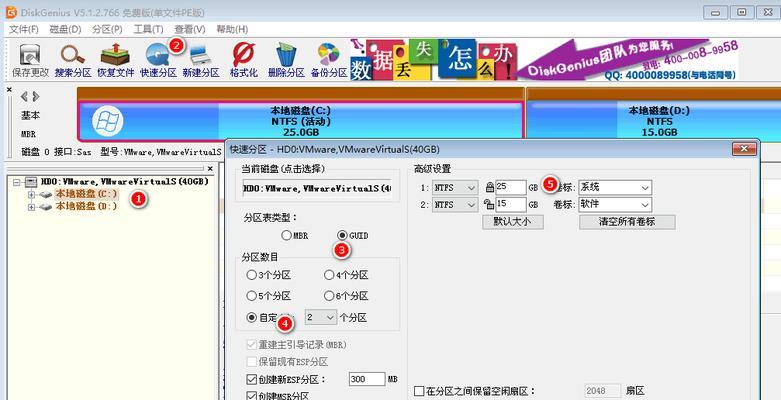Open Backup Partition (备份分区) tool
Viewport: 781px width, 400px height.
(329, 60)
